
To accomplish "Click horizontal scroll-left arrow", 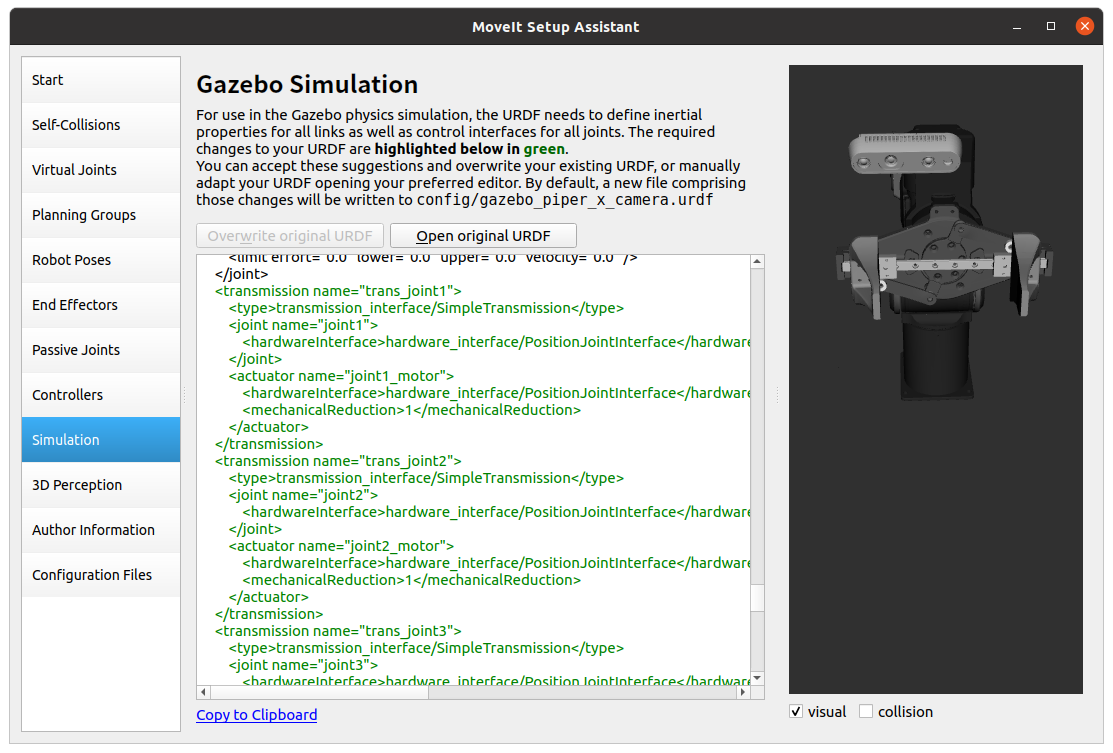I will click(204, 692).
